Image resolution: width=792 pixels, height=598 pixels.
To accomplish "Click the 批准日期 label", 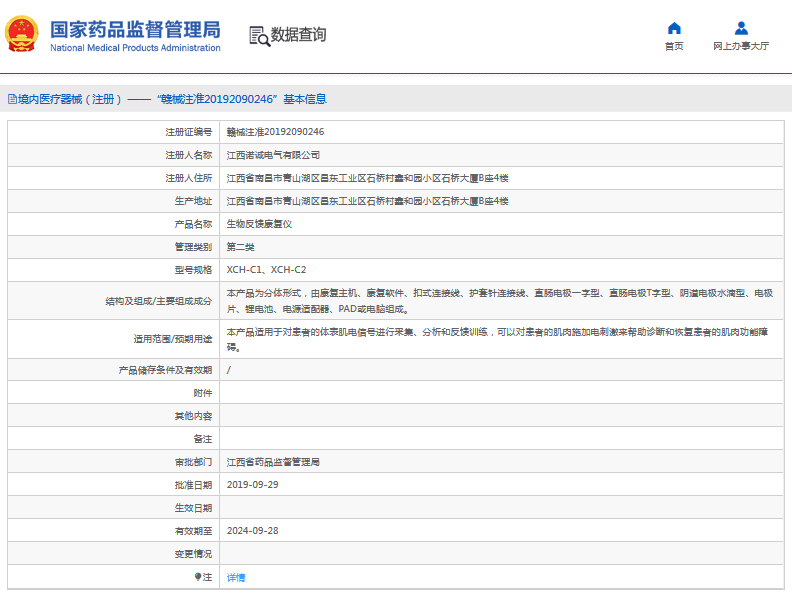I will point(193,485).
